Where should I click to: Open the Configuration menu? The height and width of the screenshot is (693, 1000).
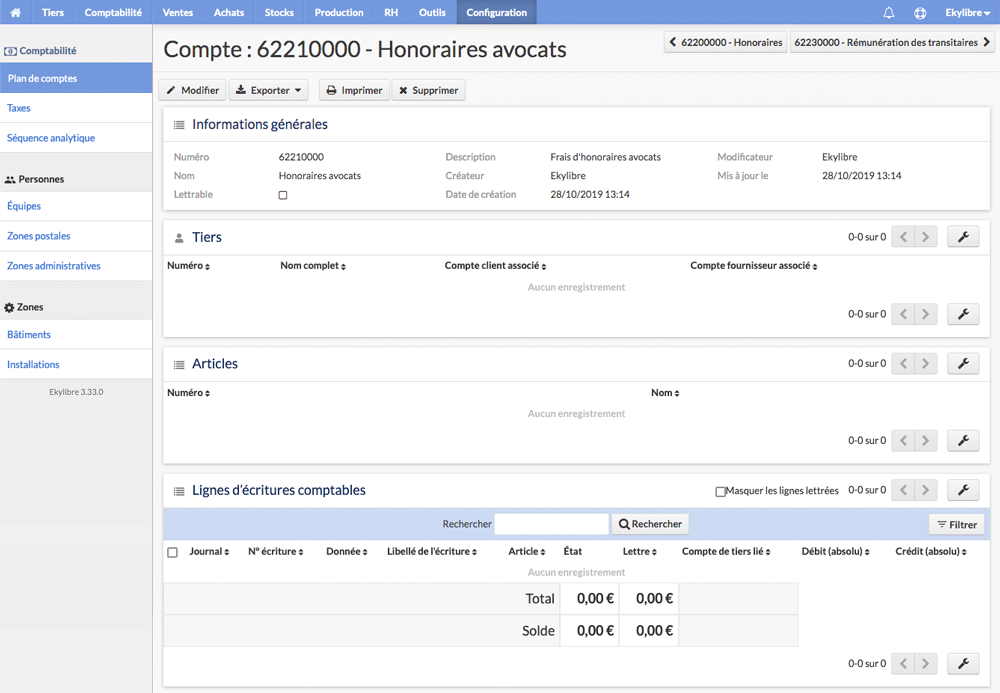(x=497, y=12)
